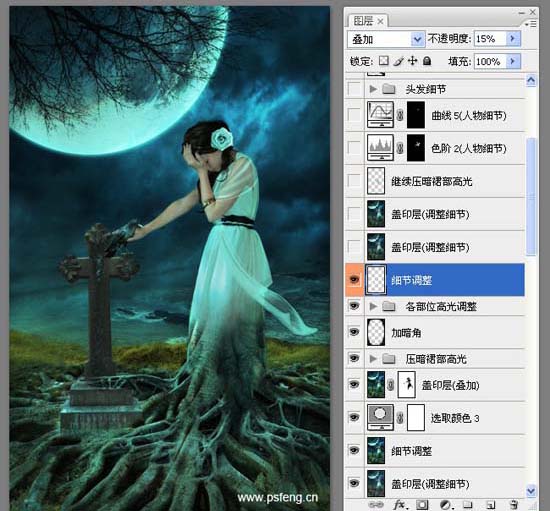Select the 选取颜色 3 layer name
This screenshot has height=511, width=550.
pyautogui.click(x=455, y=418)
